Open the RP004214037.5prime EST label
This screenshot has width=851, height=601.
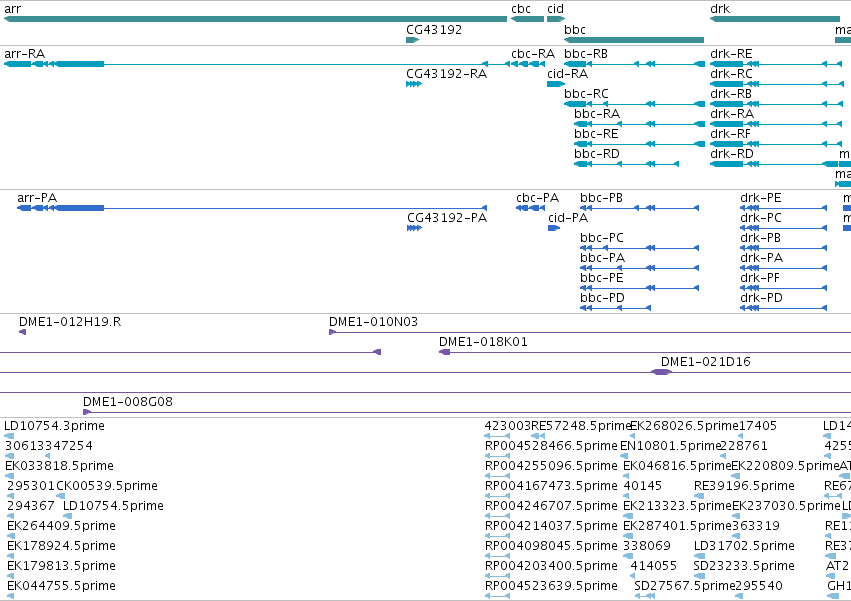click(x=551, y=526)
